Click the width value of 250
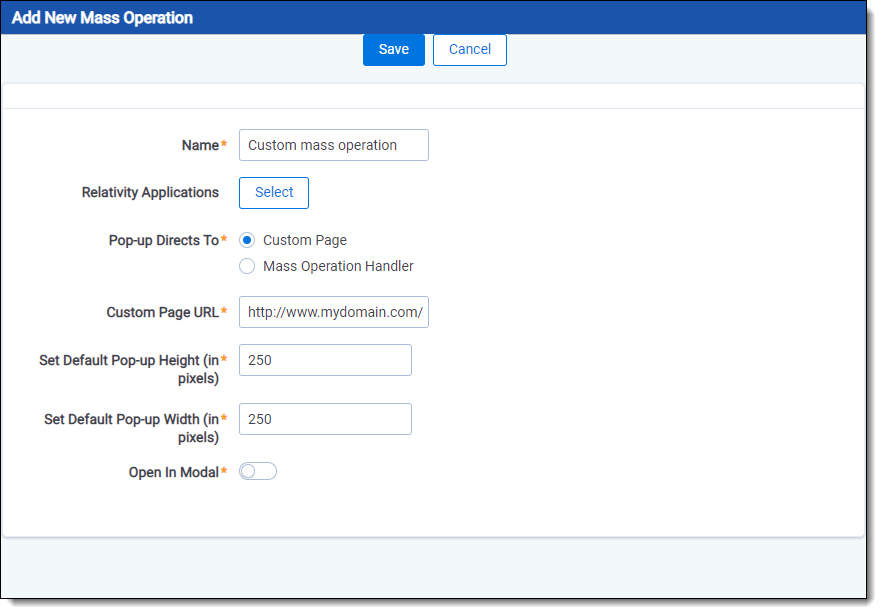882x614 pixels. (260, 419)
